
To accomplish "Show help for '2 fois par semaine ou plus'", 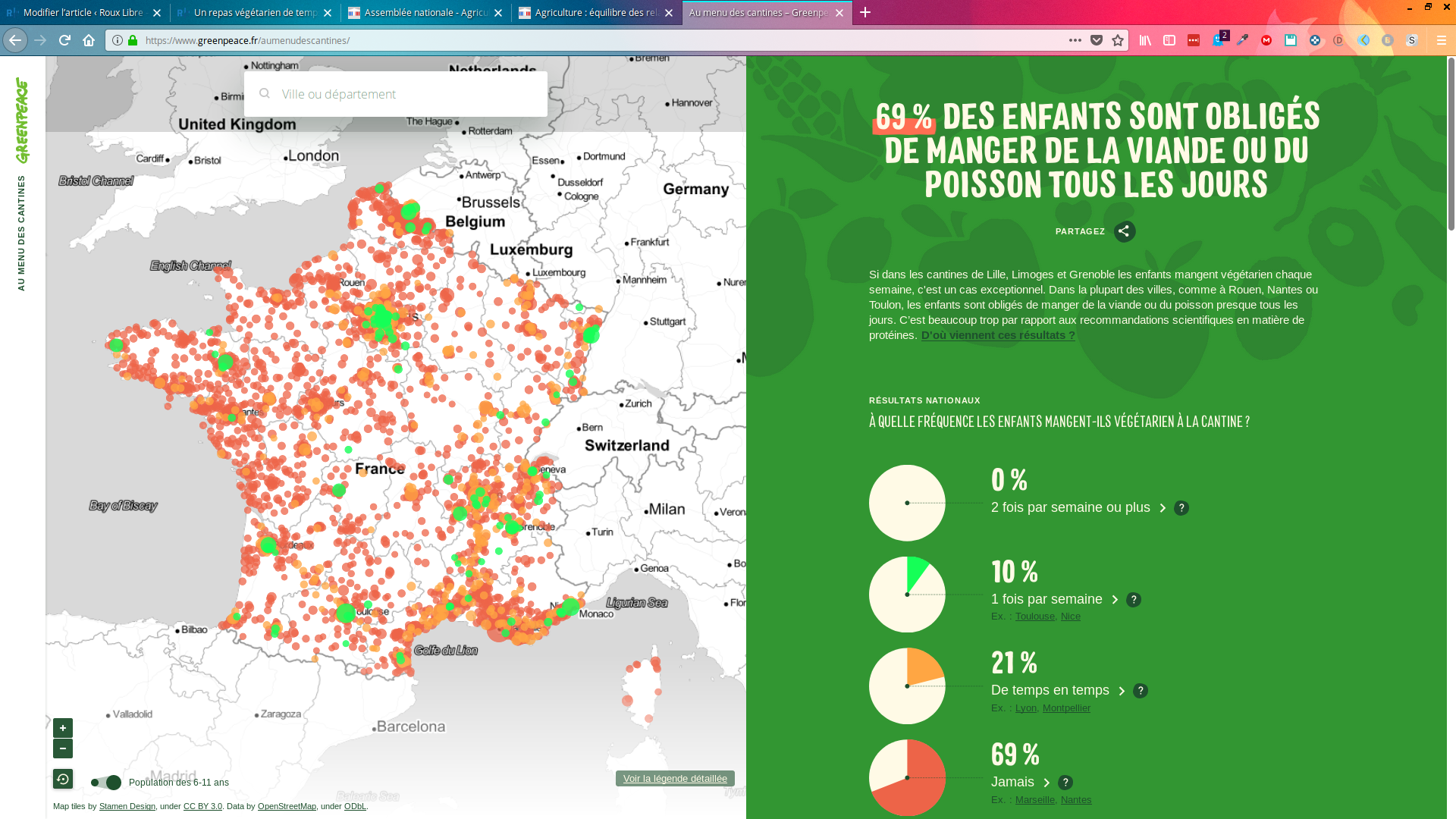I will (1181, 508).
